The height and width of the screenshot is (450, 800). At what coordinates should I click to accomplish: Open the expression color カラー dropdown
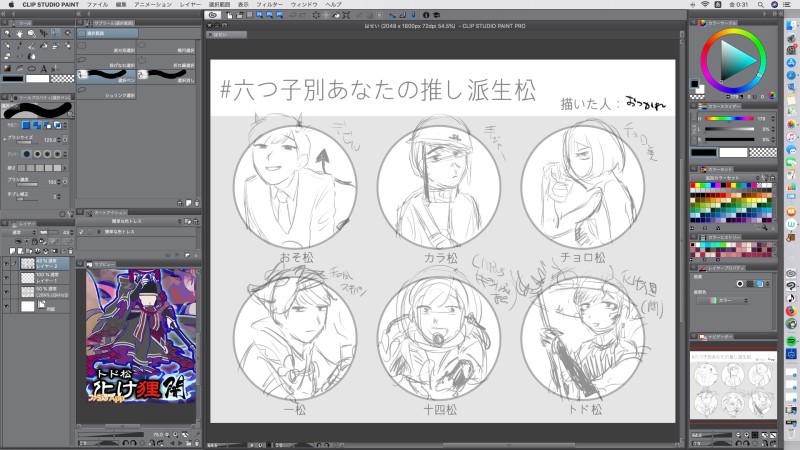tap(724, 301)
